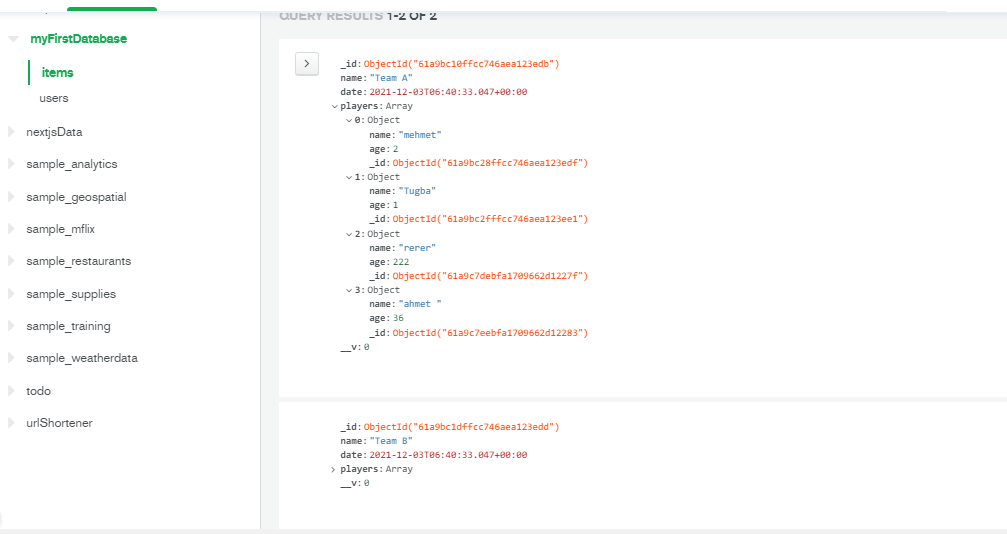The image size is (1007, 534).
Task: Select the sample_restaurants database
Action: [x=78, y=261]
